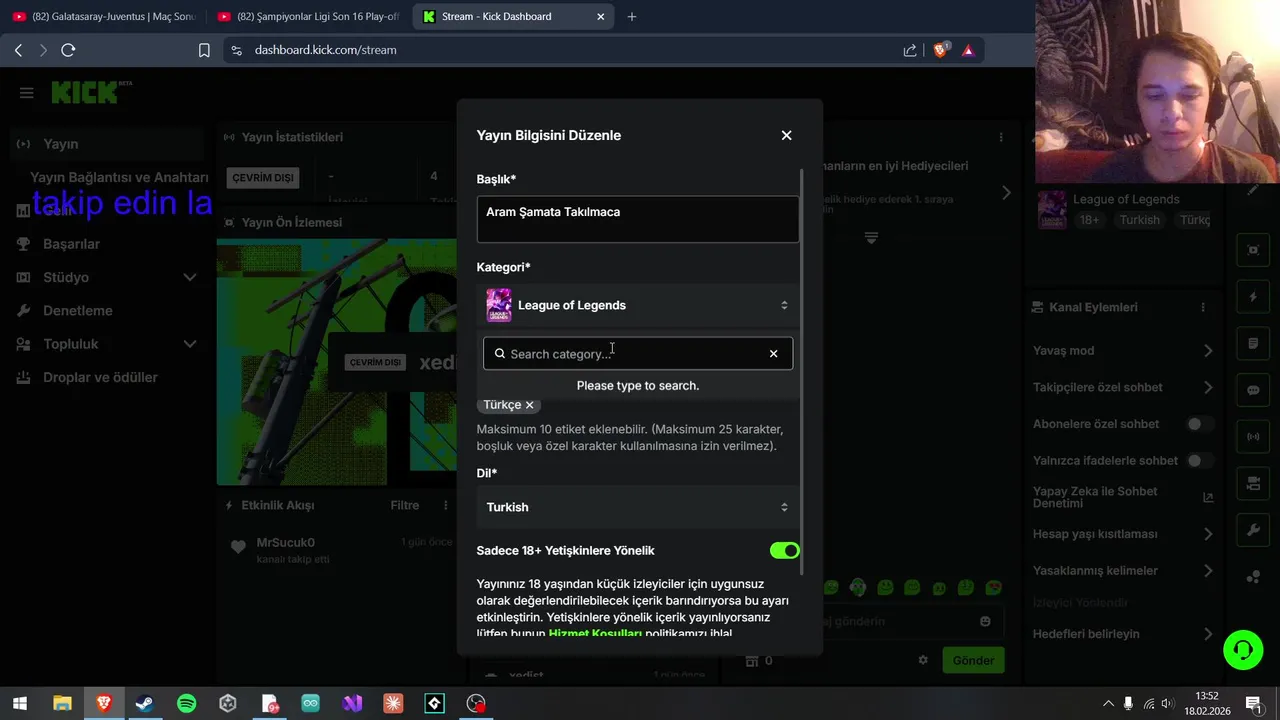
Task: Open Yayın Bağlantısı ve Anahtarı page
Action: pyautogui.click(x=119, y=177)
